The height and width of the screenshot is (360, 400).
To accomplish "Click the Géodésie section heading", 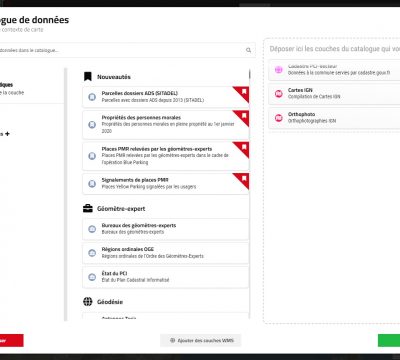I will tap(110, 302).
